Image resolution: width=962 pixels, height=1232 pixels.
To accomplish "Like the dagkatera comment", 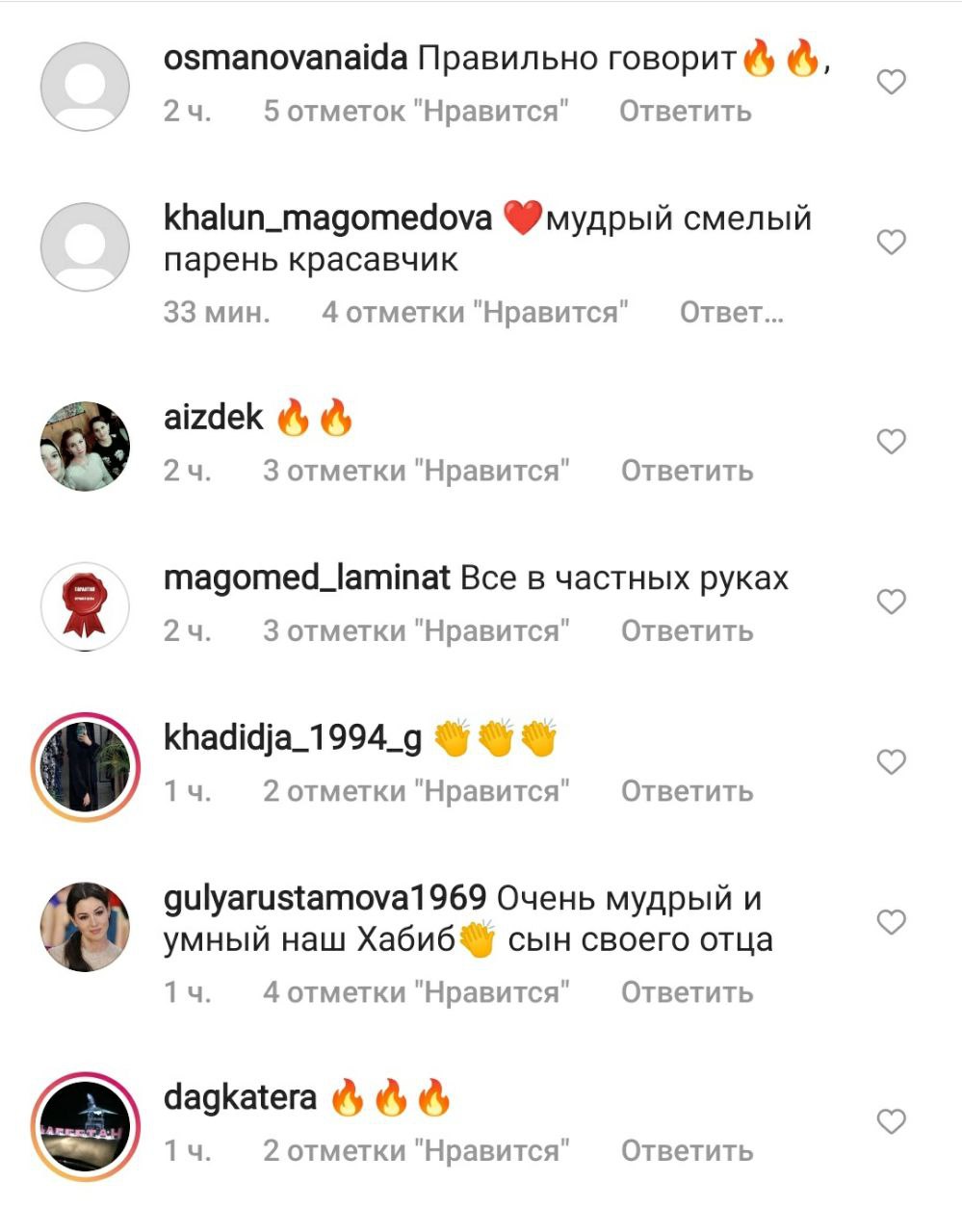I will (x=892, y=1120).
